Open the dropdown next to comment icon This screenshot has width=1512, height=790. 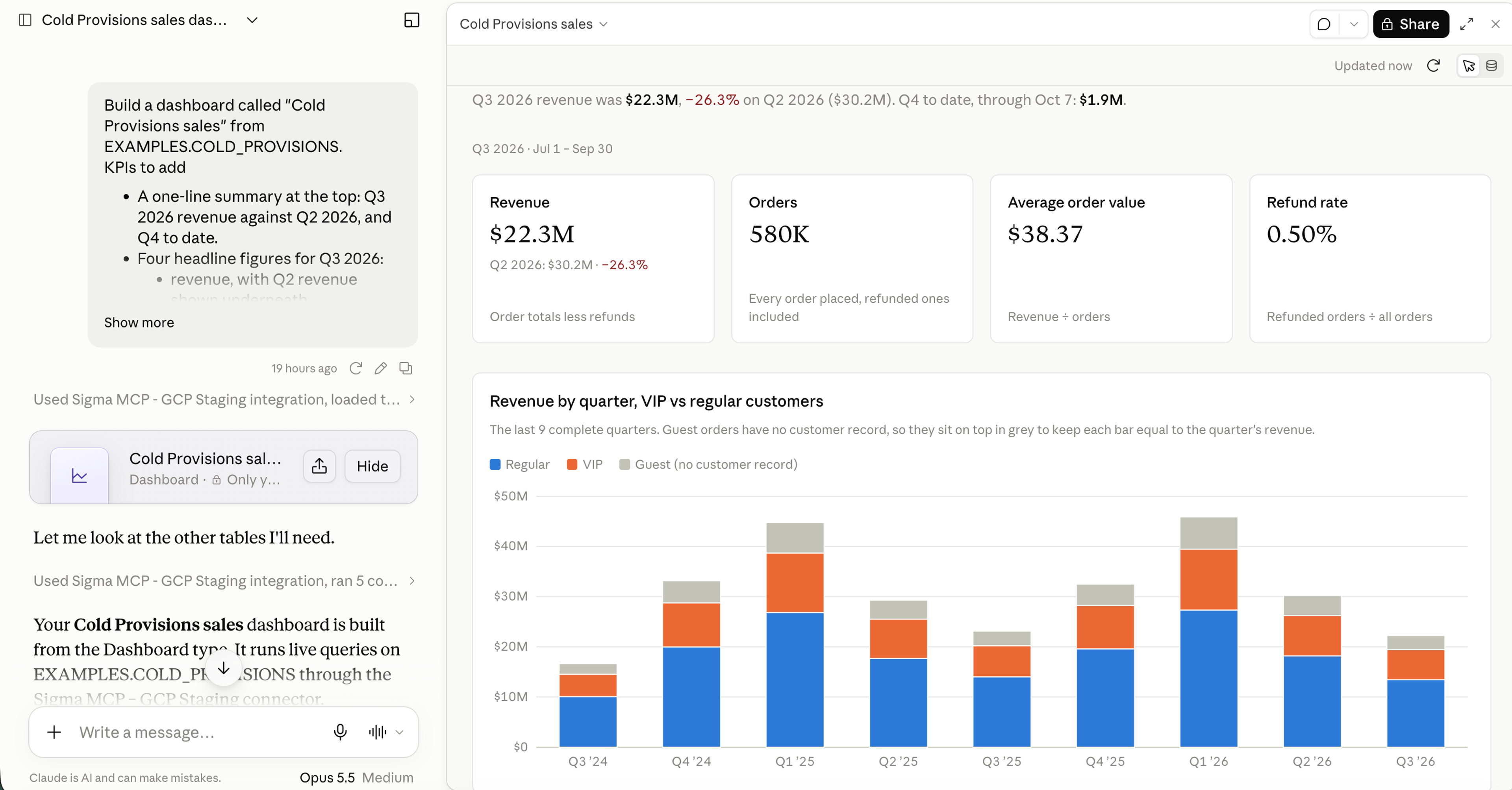(1354, 24)
